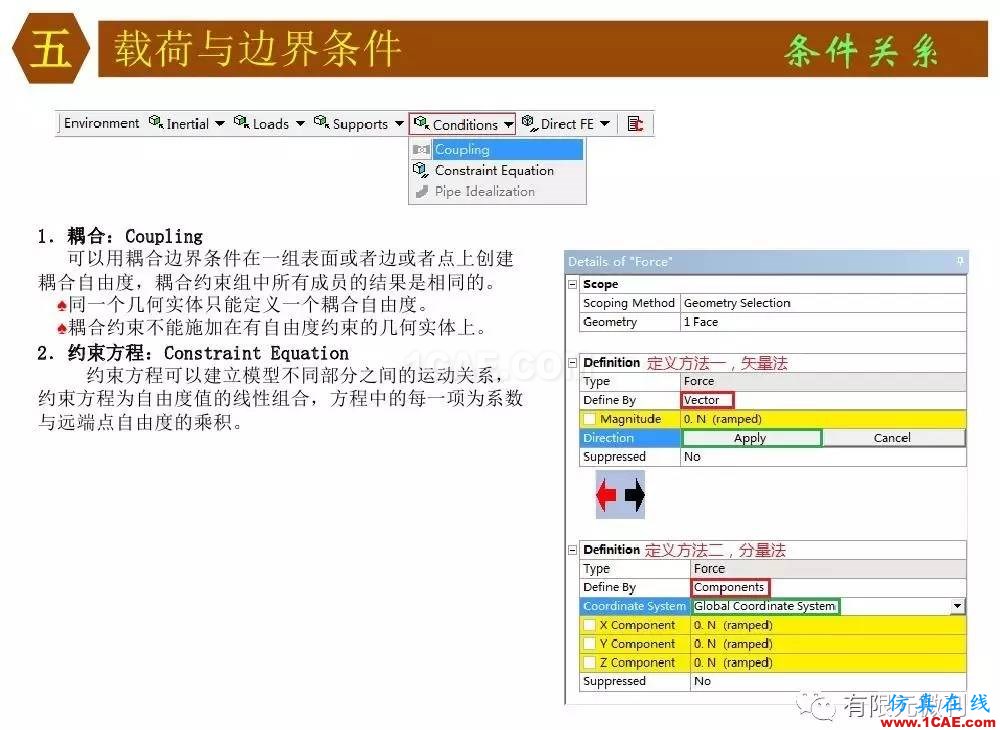Click the 1 Face geometry value
The width and height of the screenshot is (1000, 730).
click(823, 322)
